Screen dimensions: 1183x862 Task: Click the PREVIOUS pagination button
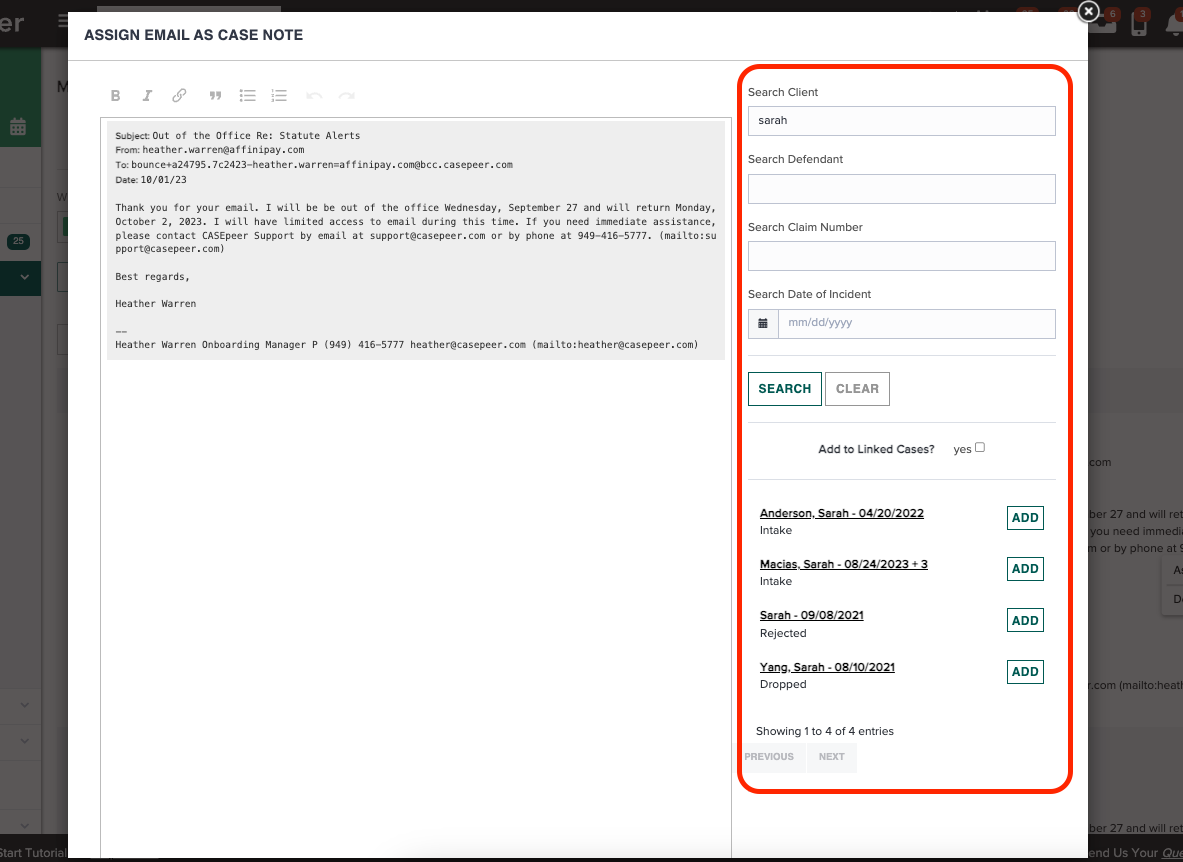click(769, 757)
